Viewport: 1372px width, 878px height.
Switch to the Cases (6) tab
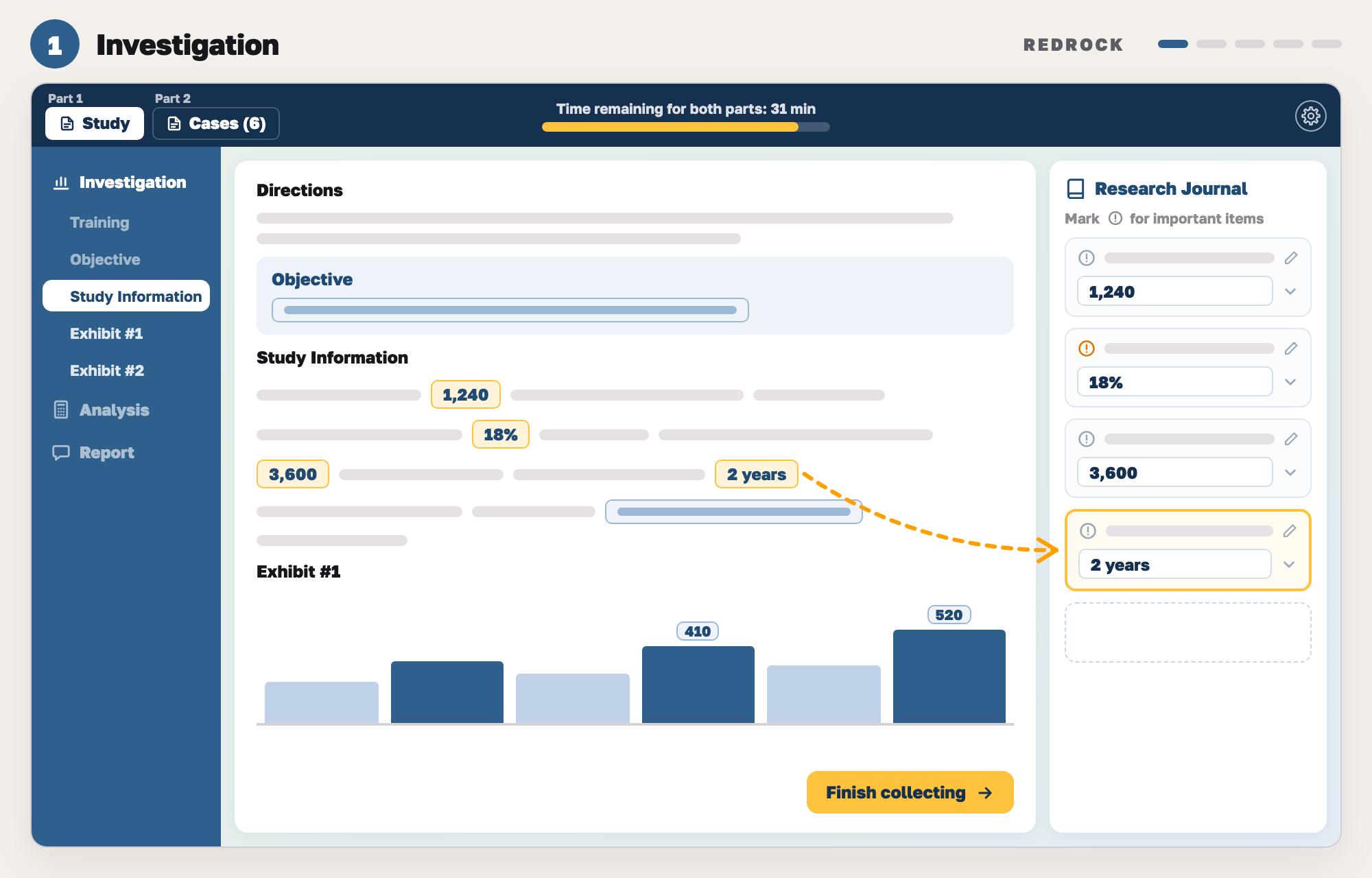pyautogui.click(x=216, y=123)
